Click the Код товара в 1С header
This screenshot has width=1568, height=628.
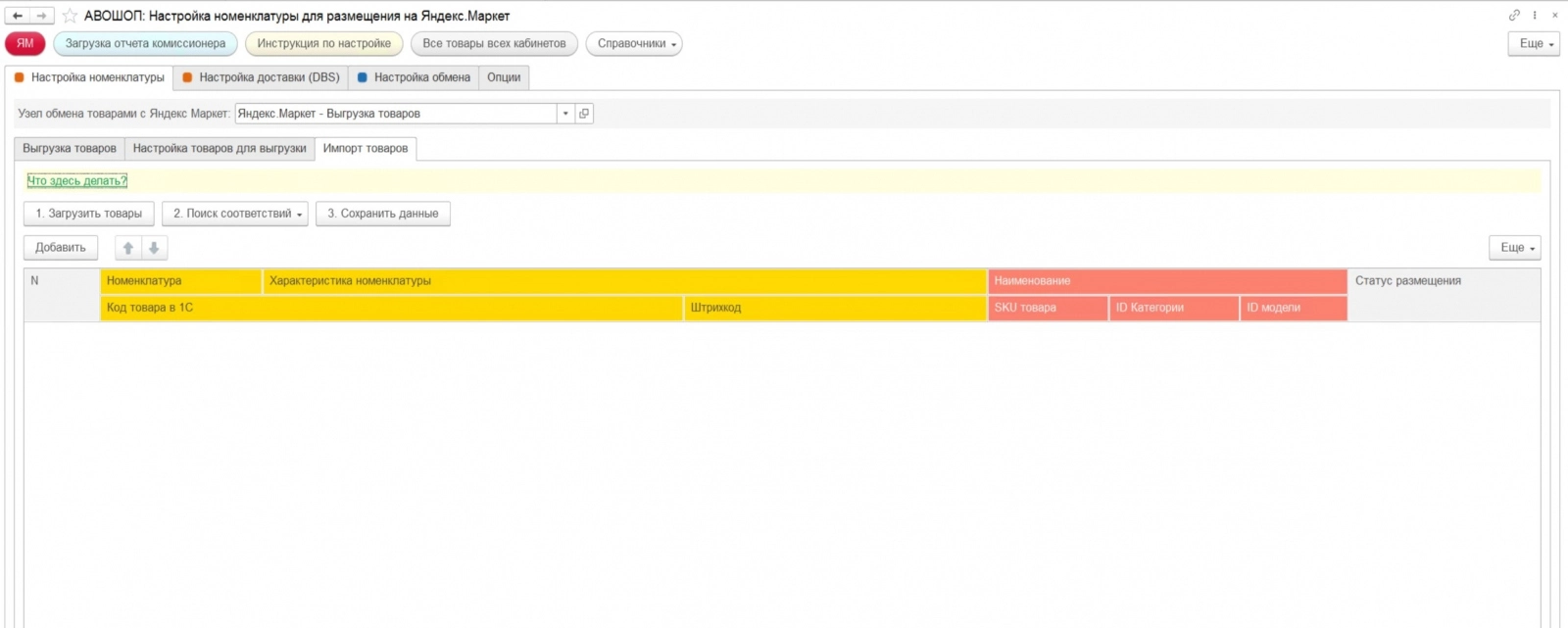[x=392, y=308]
